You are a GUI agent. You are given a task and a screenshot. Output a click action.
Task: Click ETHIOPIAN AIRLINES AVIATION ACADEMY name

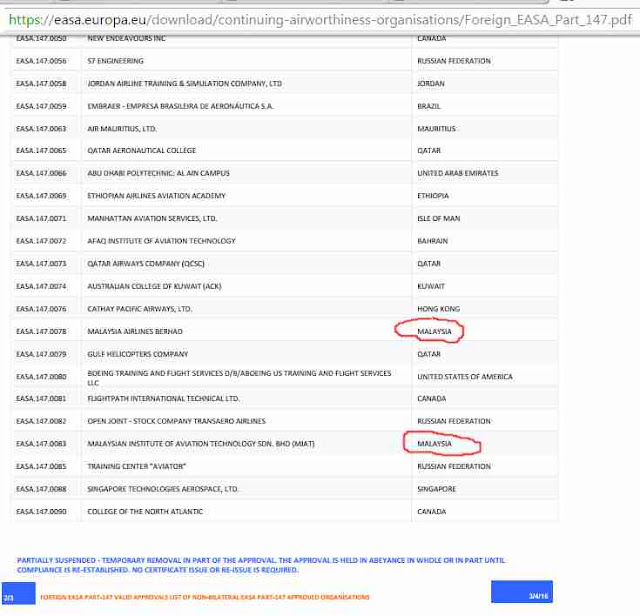[x=156, y=196]
